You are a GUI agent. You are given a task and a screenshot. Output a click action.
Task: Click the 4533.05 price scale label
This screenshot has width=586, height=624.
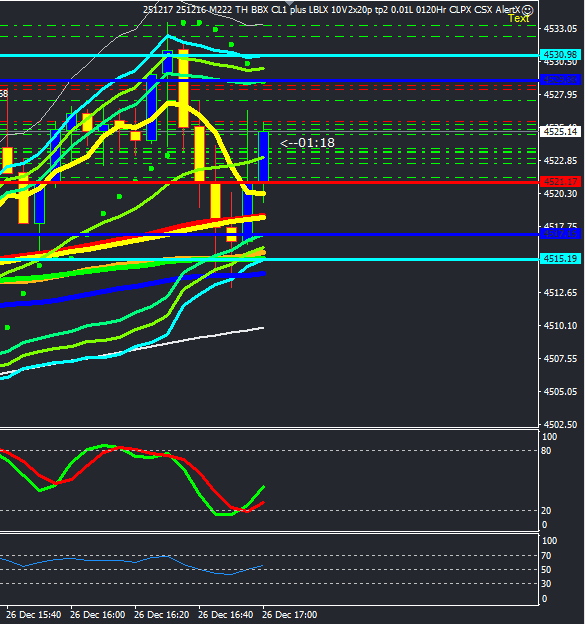point(560,29)
